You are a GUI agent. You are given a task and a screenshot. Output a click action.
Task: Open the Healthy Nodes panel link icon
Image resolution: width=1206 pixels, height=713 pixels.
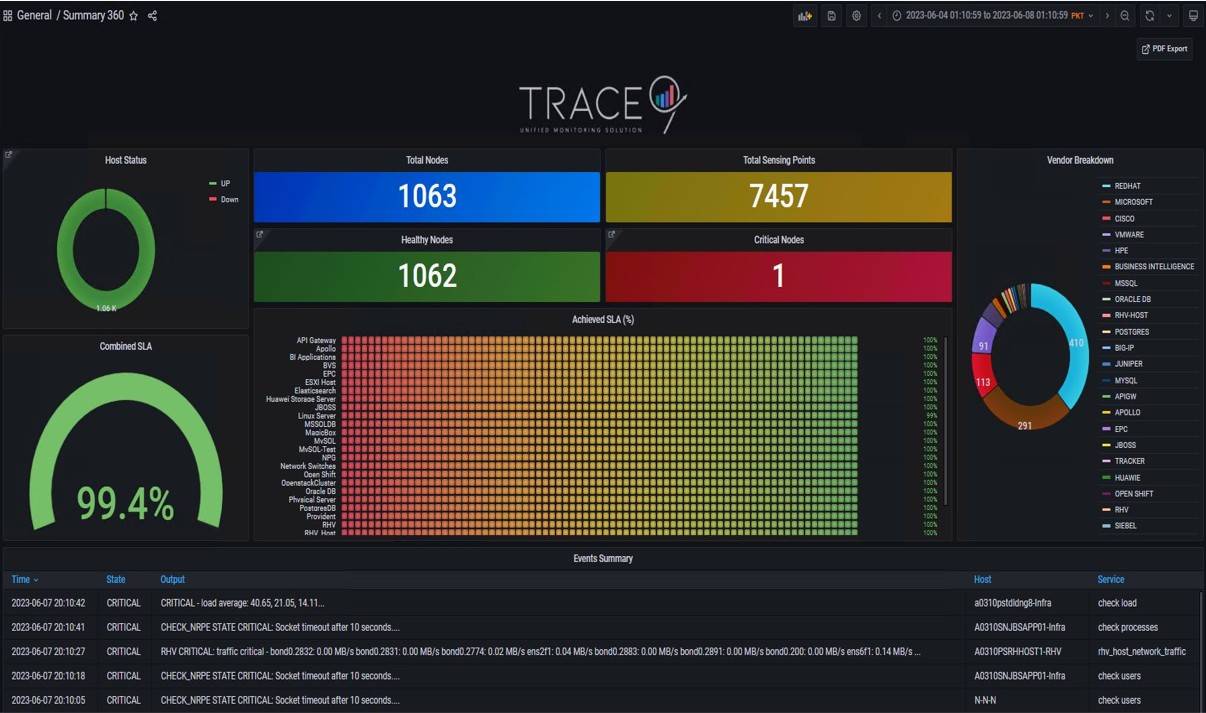click(x=260, y=235)
